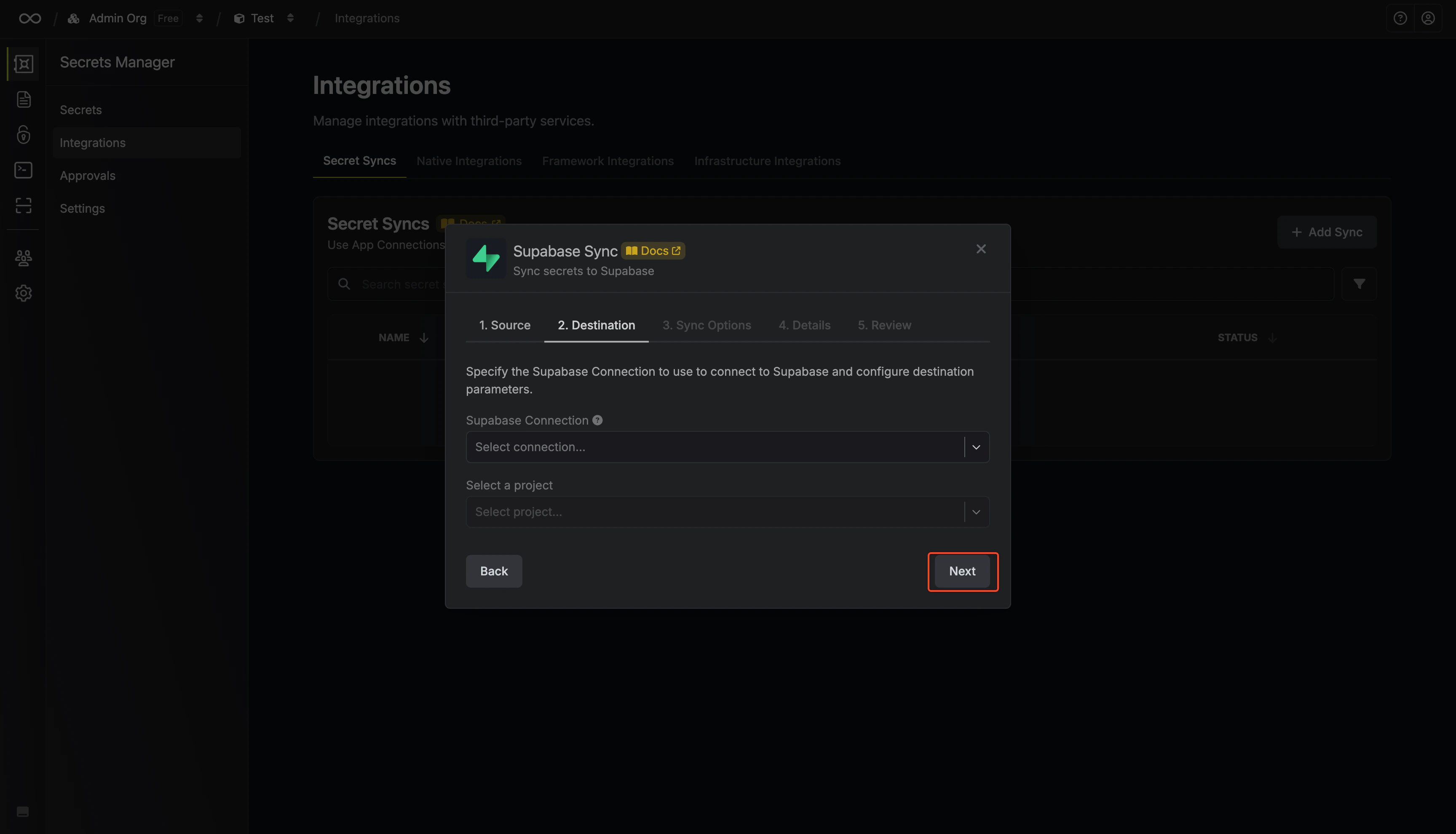The height and width of the screenshot is (834, 1456).
Task: Open the certificate document icon in sidebar
Action: [24, 99]
